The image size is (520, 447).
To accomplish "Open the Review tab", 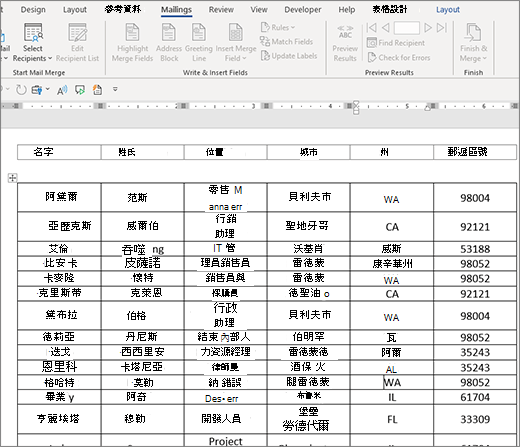I will pyautogui.click(x=221, y=10).
